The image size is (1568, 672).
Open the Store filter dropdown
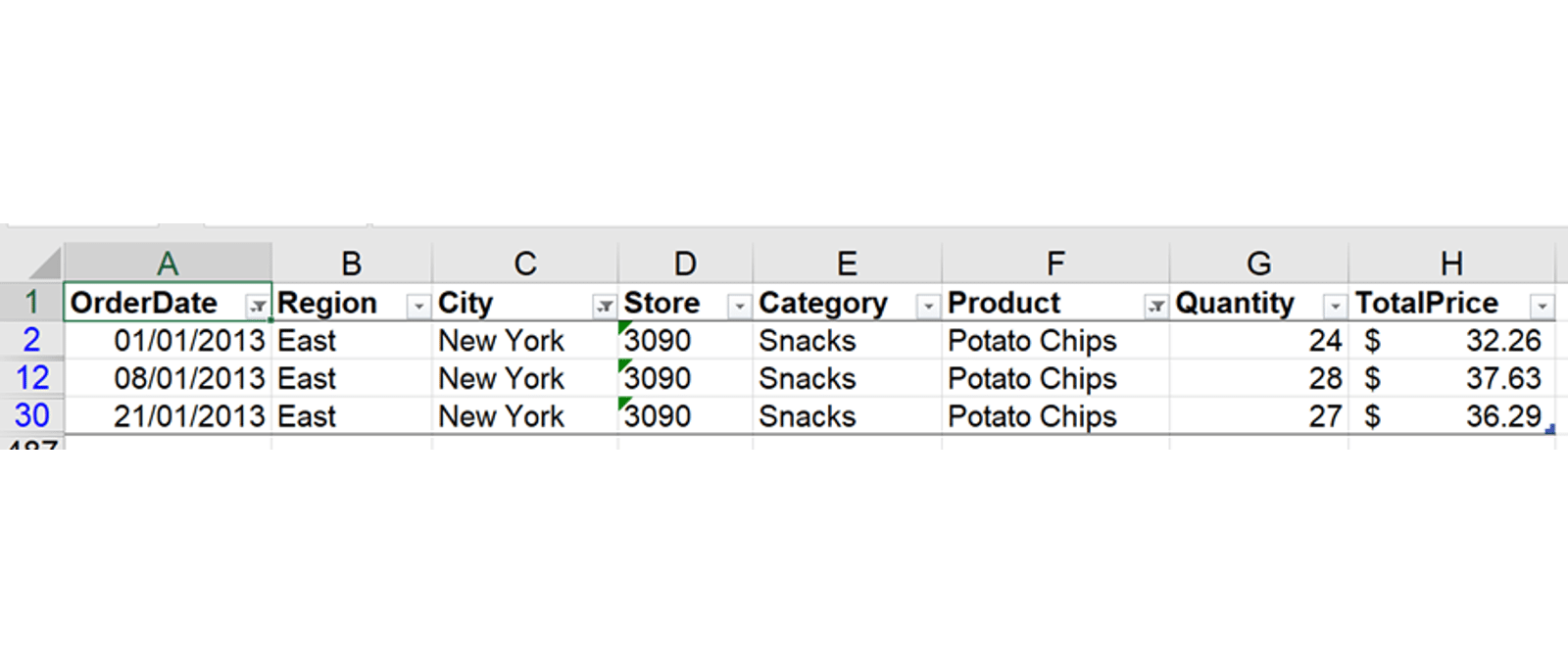pos(739,307)
